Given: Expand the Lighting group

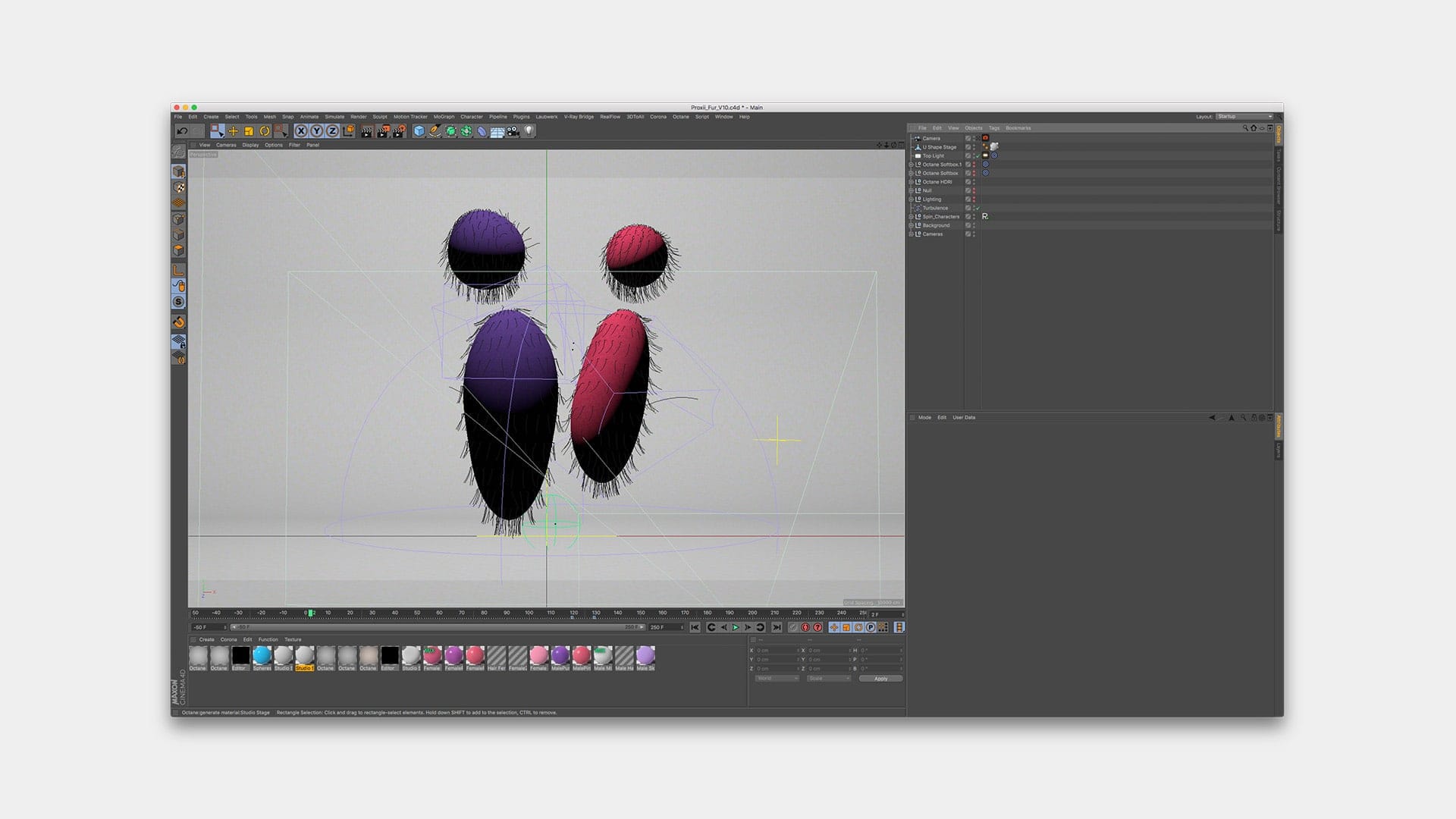Looking at the screenshot, I should [912, 199].
